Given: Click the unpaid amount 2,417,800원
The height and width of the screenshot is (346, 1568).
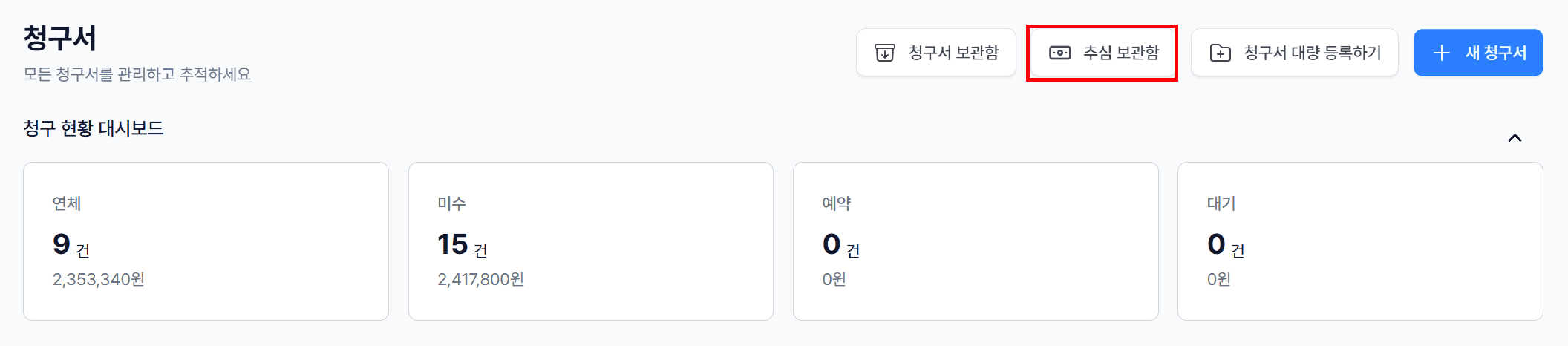Looking at the screenshot, I should pos(480,279).
